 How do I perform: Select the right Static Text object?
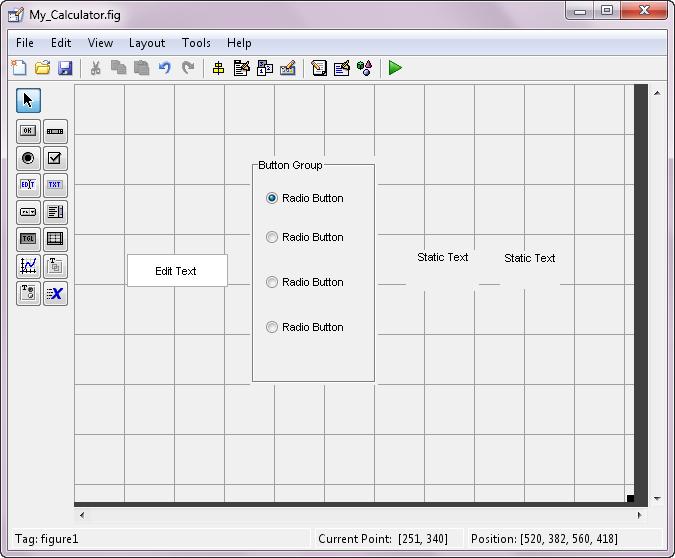pyautogui.click(x=529, y=258)
